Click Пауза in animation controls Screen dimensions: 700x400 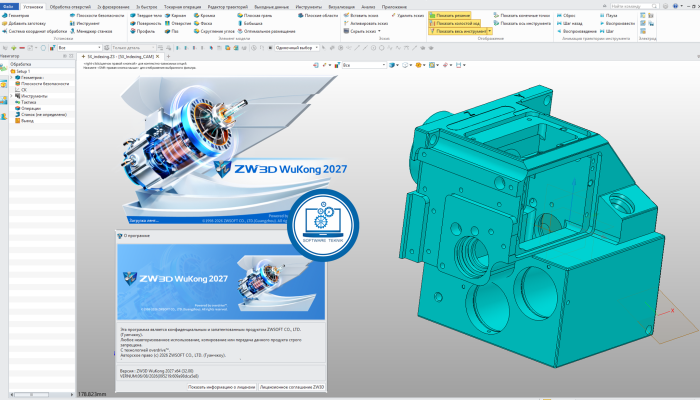coord(608,15)
